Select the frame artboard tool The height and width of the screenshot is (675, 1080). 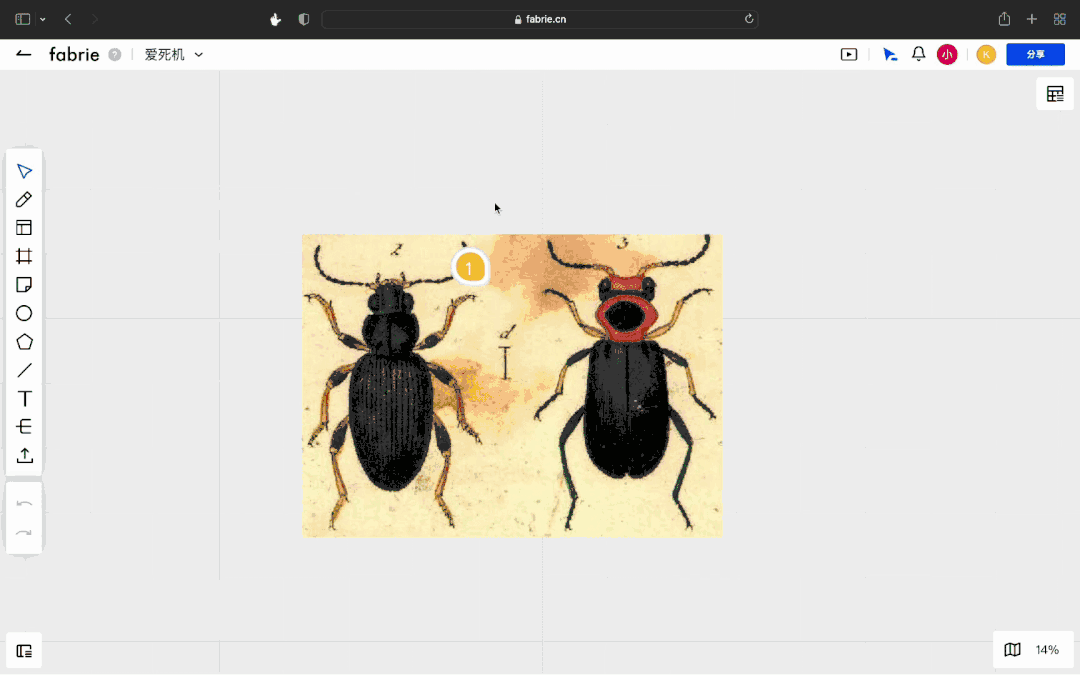coord(24,256)
